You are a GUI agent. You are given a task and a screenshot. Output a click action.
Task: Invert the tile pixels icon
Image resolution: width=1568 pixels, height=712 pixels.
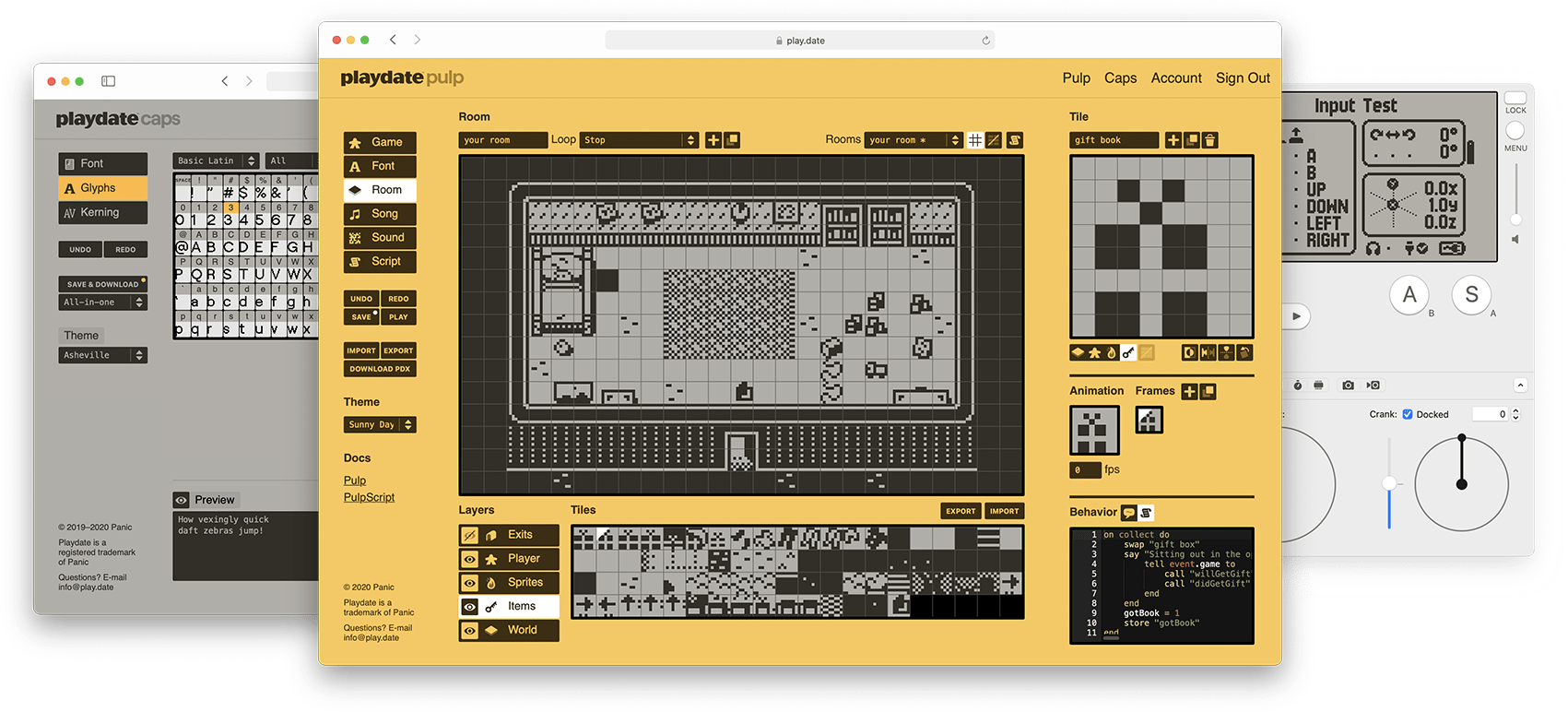tap(1190, 352)
